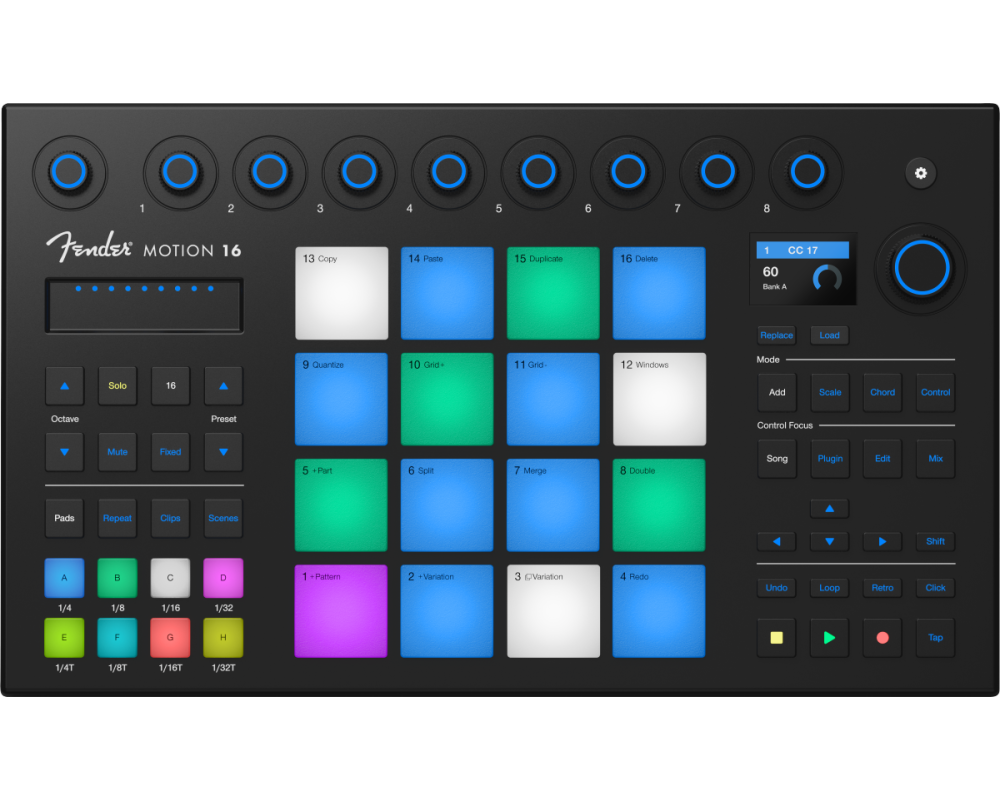Toggle the Solo button
The height and width of the screenshot is (800, 1000).
click(117, 386)
